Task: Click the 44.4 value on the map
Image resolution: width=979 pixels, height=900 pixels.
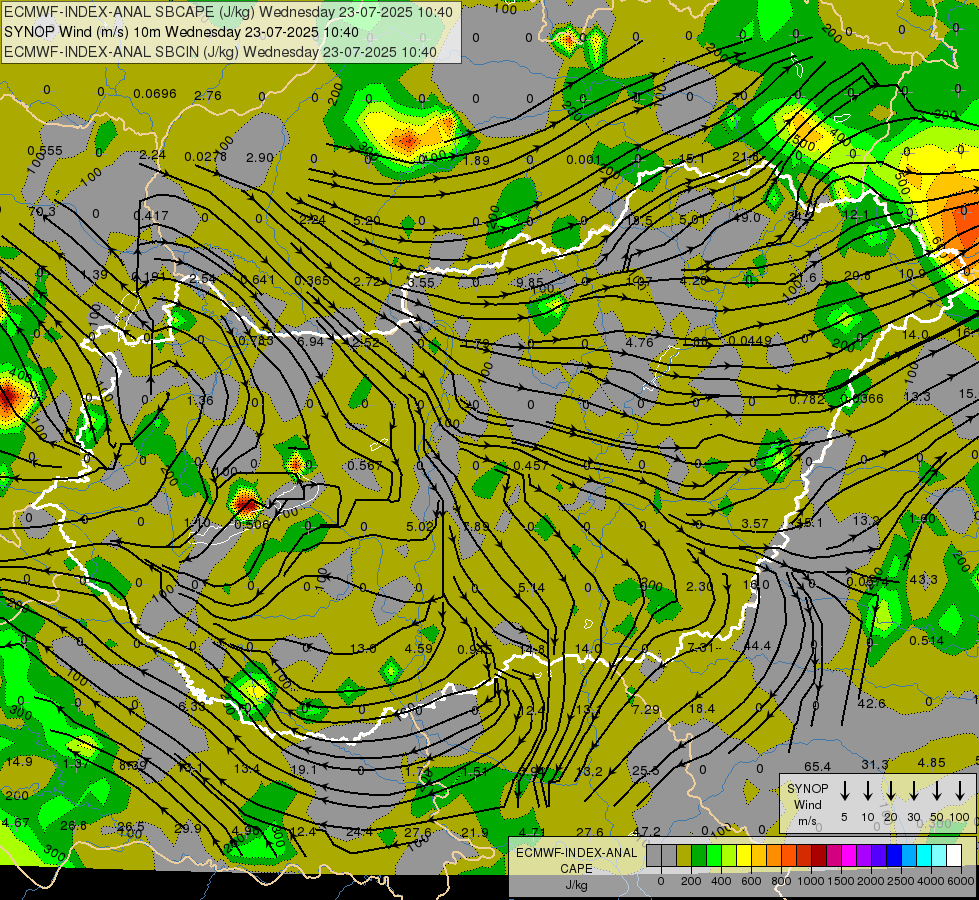Action: 757,646
